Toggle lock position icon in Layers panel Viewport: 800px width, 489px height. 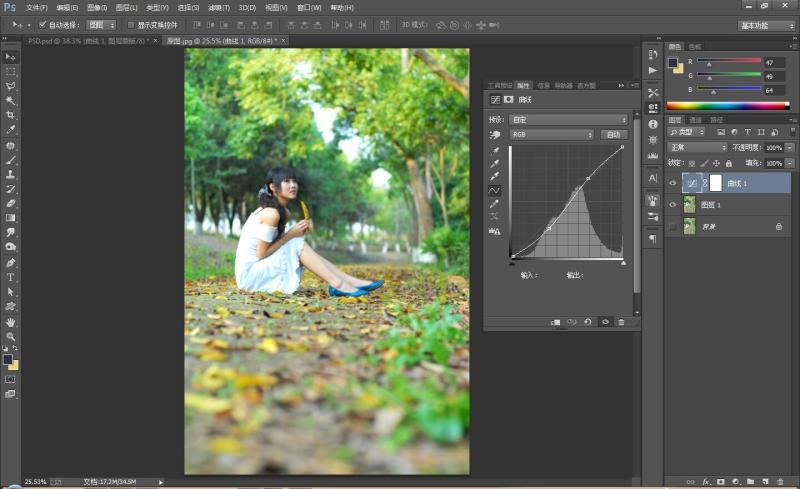[716, 163]
